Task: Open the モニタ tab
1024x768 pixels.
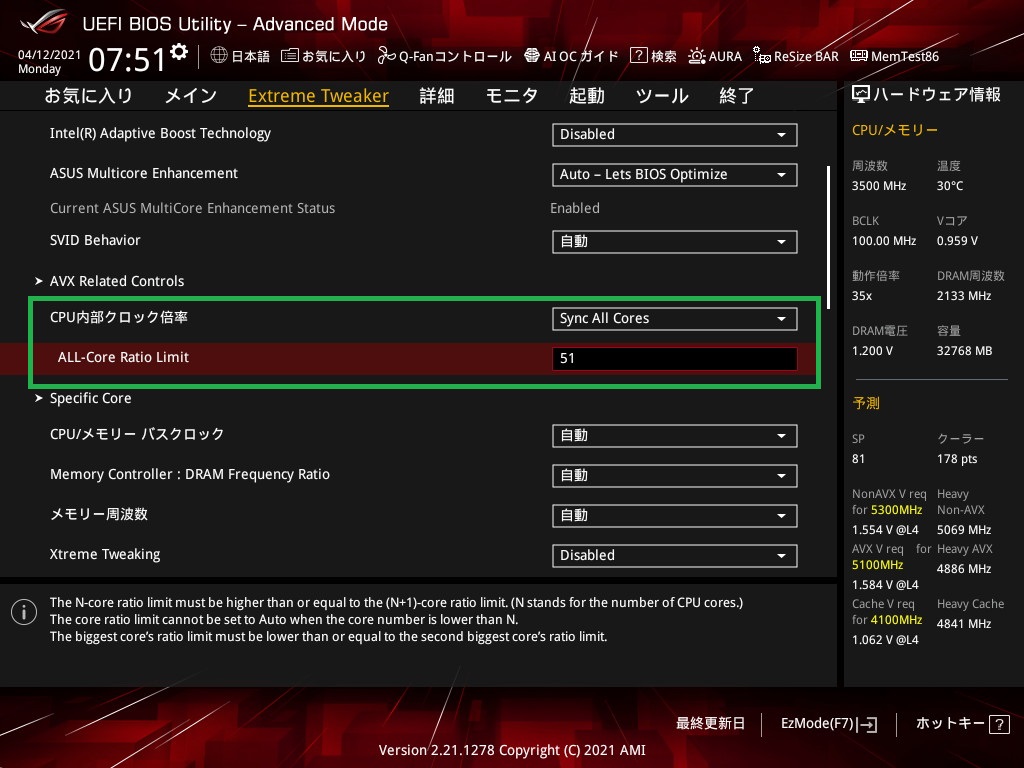Action: [x=511, y=96]
